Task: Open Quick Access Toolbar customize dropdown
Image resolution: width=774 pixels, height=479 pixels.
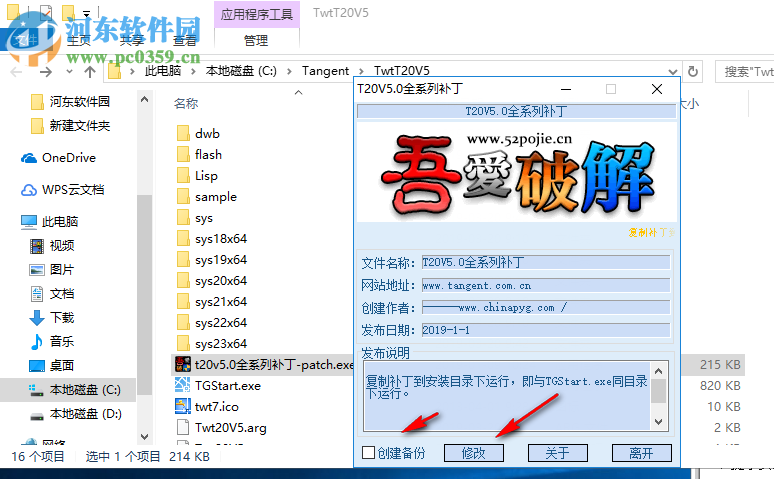Action: [x=86, y=13]
